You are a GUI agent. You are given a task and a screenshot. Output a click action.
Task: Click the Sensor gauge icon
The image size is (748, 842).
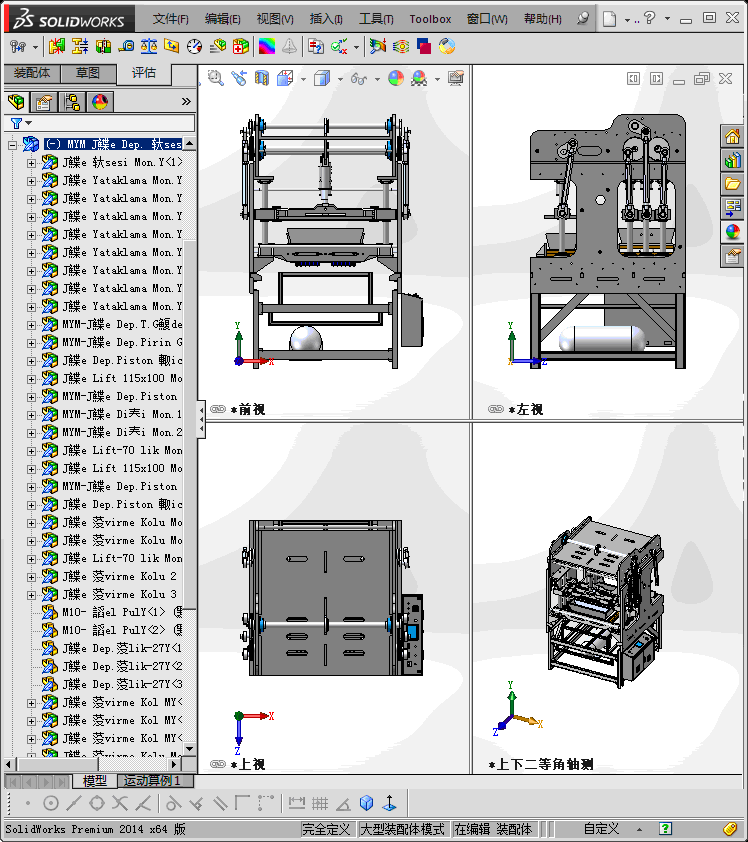[194, 47]
